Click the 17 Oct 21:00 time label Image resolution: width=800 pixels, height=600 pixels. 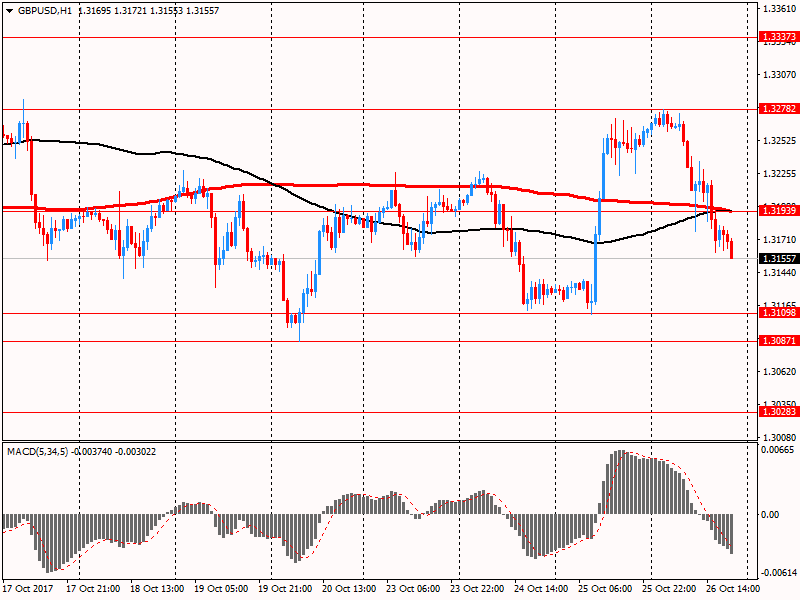tap(93, 589)
